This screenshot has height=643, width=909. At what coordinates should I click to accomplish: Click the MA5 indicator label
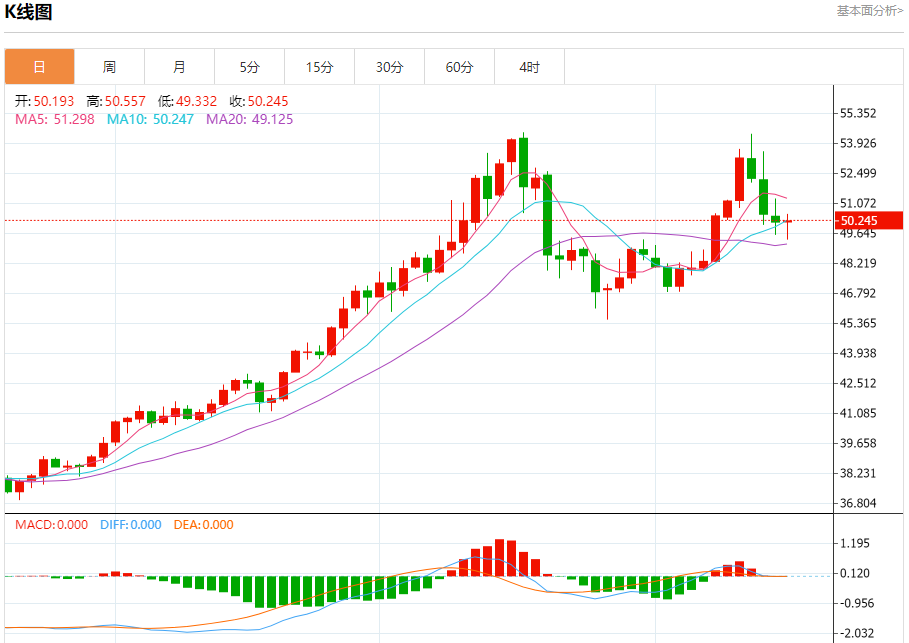(54, 119)
